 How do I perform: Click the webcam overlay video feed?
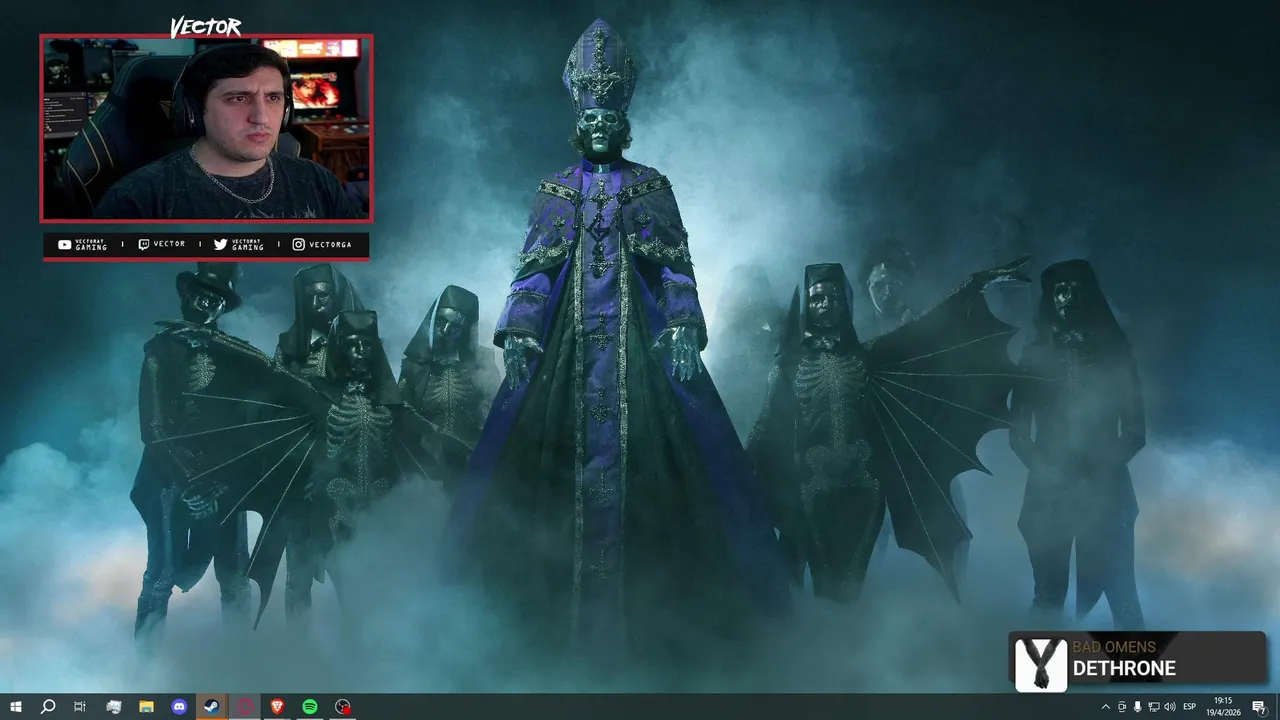pyautogui.click(x=206, y=129)
